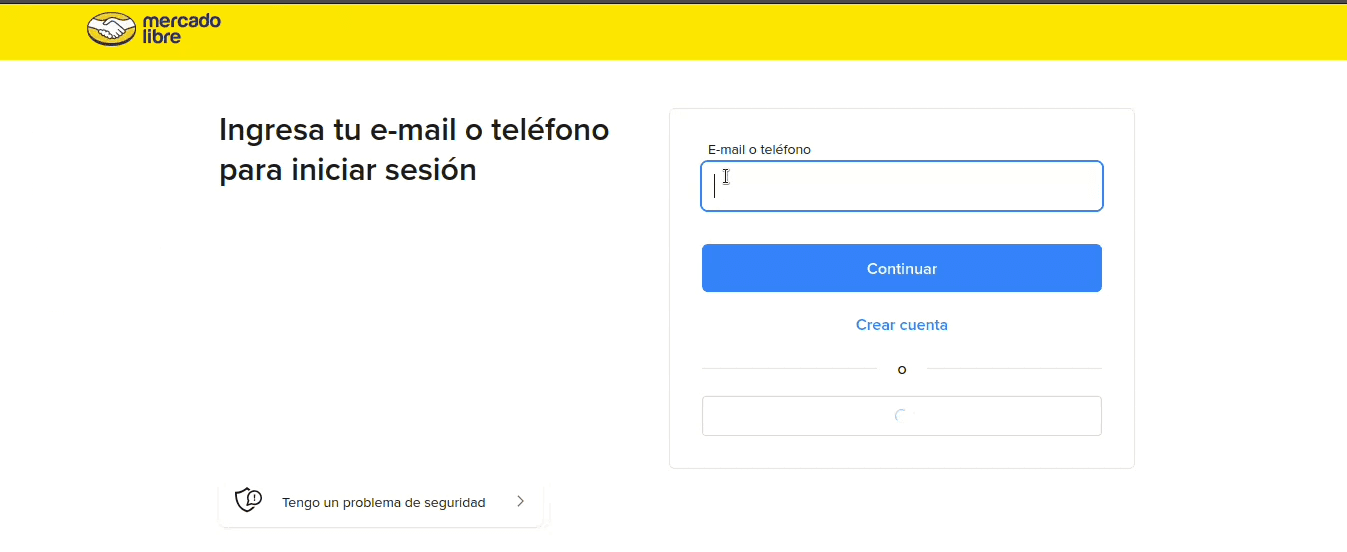Click the "mercado libre" wordmark text
Viewport: 1347px width, 552px height.
tap(181, 29)
